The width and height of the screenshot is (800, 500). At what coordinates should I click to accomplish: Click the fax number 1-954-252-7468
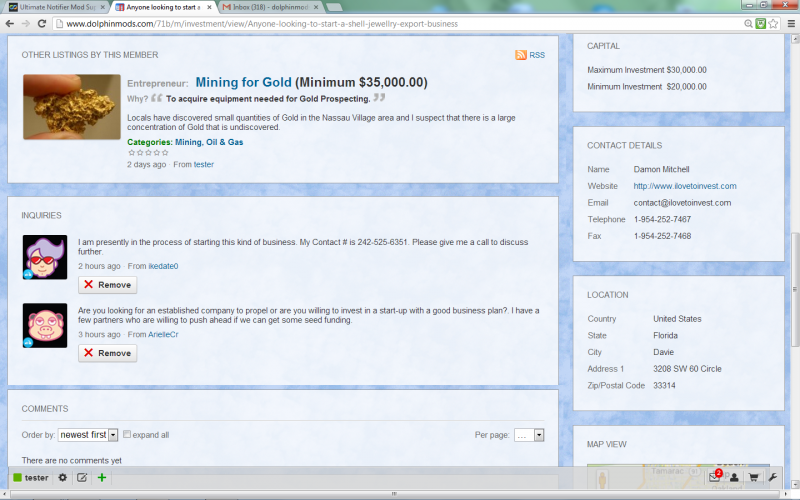point(662,236)
